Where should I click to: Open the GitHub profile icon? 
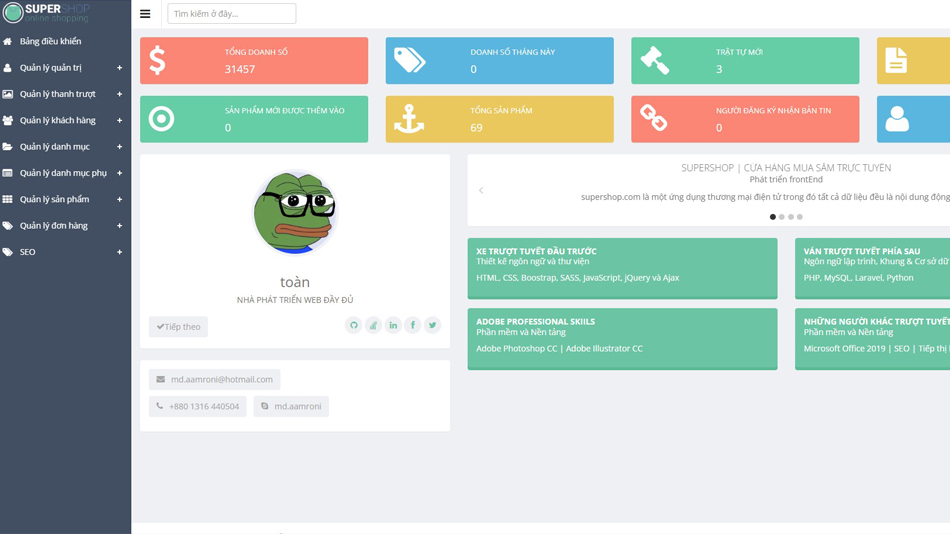353,325
